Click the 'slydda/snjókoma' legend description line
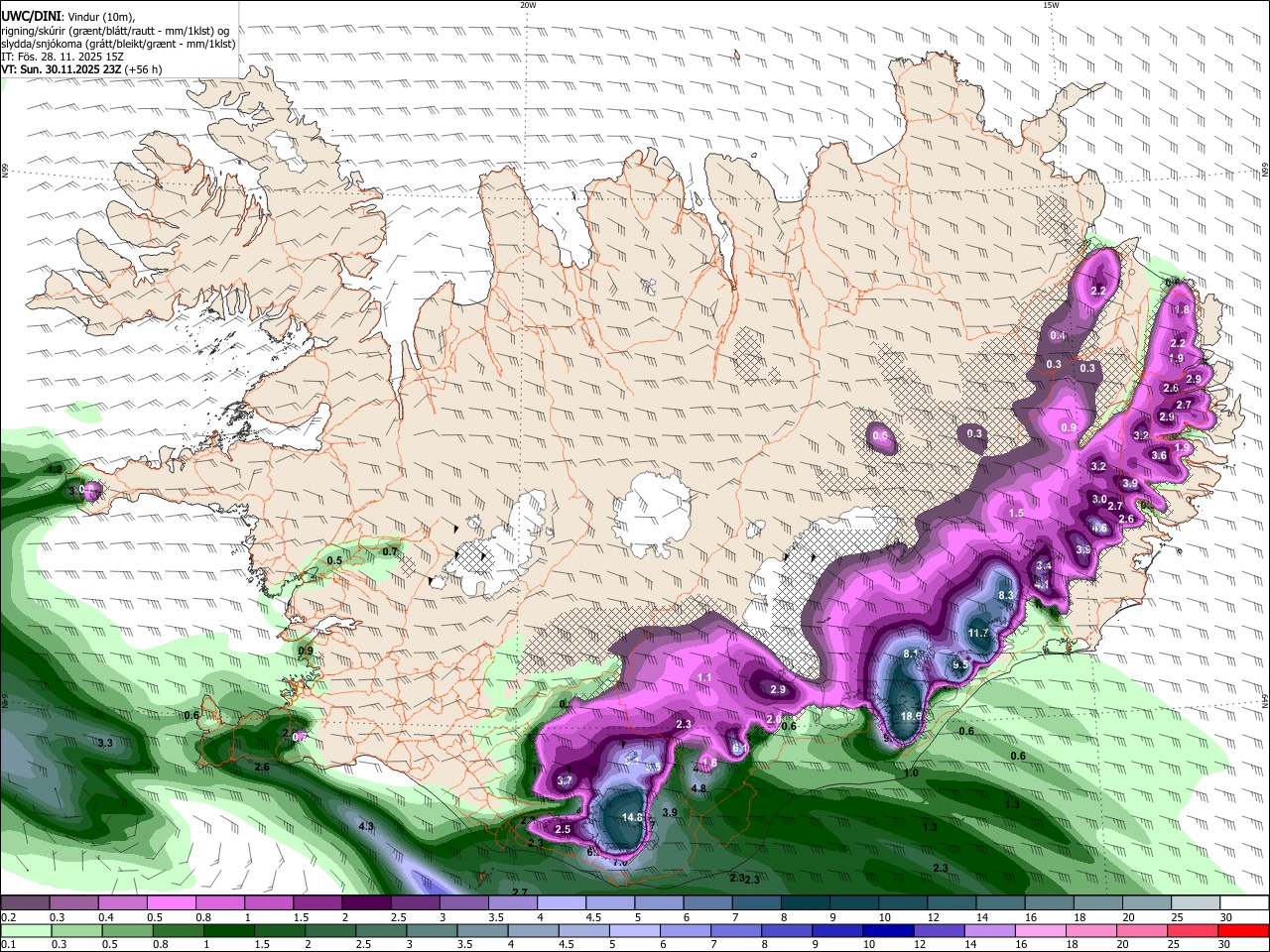 [119, 44]
